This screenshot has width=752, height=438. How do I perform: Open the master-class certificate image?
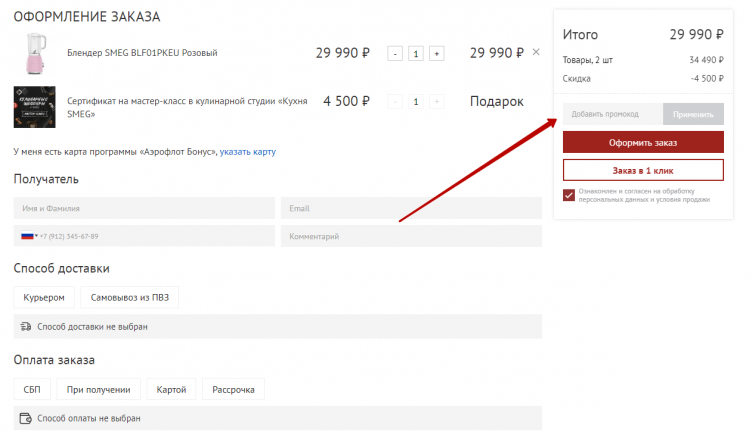click(x=33, y=107)
